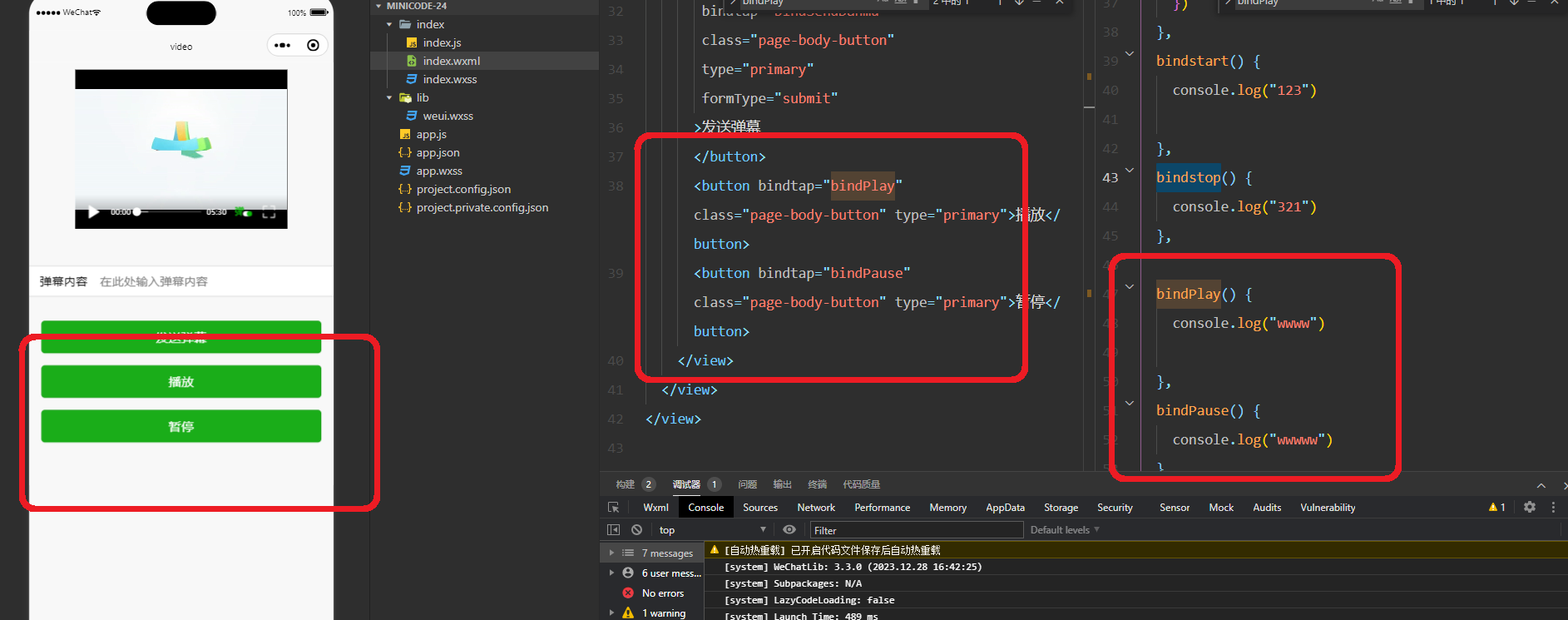
Task: Click the console Filter field
Action: tap(917, 530)
